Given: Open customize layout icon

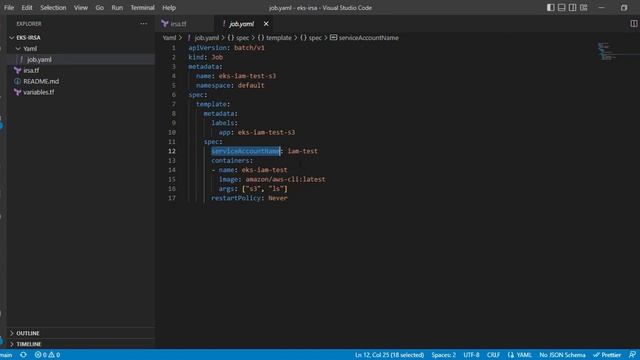Looking at the screenshot, I should pyautogui.click(x=584, y=7).
